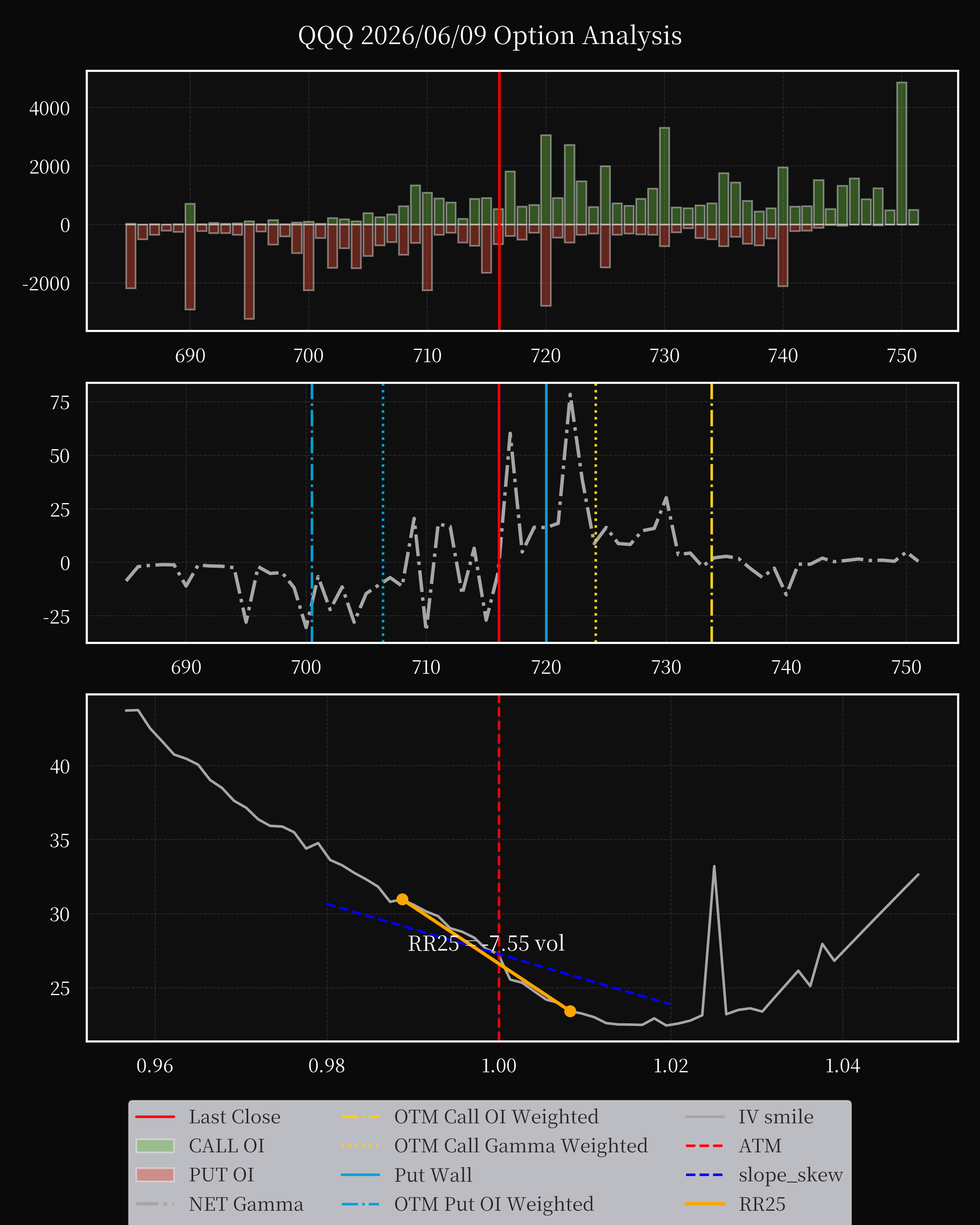Click the yellow dash-dot line near 734
The height and width of the screenshot is (1225, 980).
pos(711,512)
